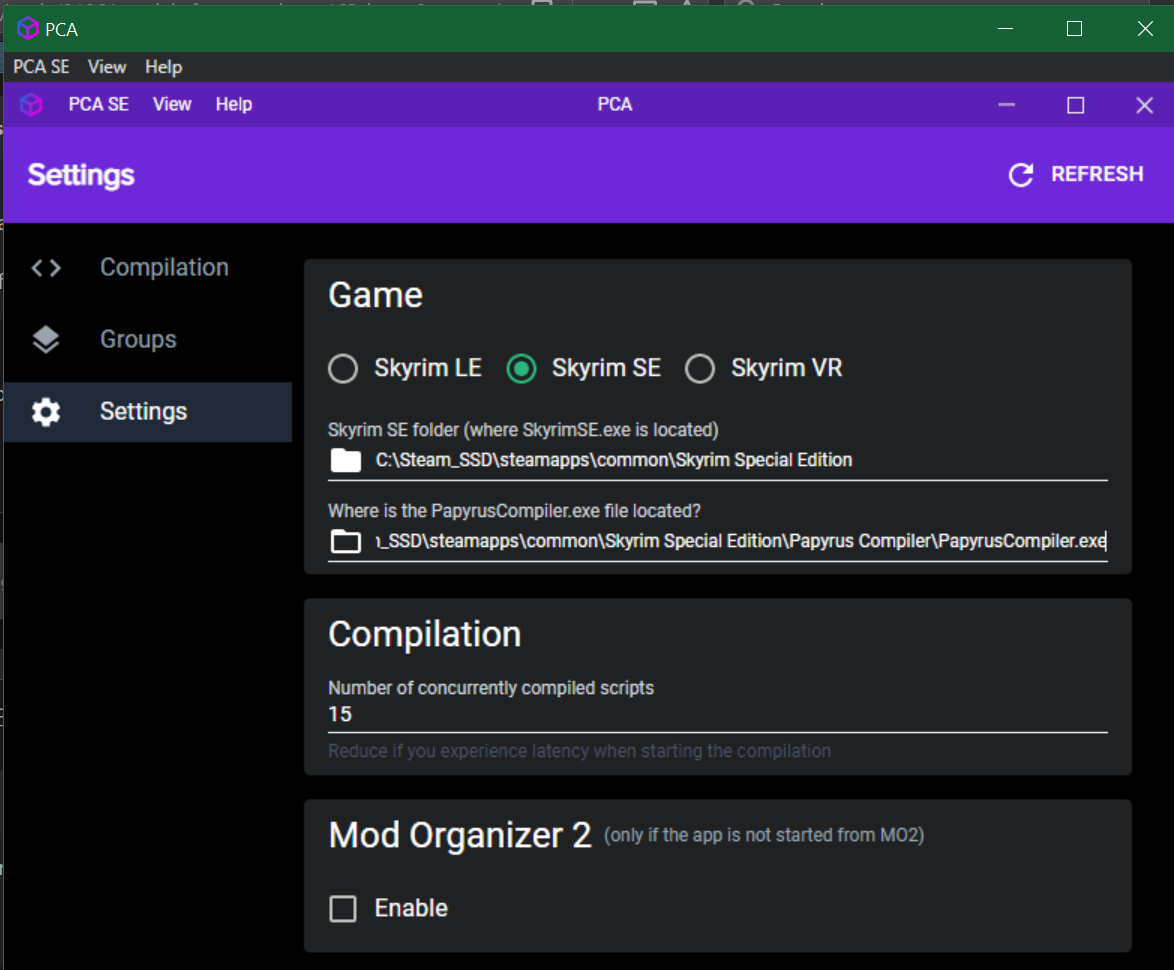Click the Settings page title in the header
Viewport: 1174px width, 970px height.
click(81, 175)
